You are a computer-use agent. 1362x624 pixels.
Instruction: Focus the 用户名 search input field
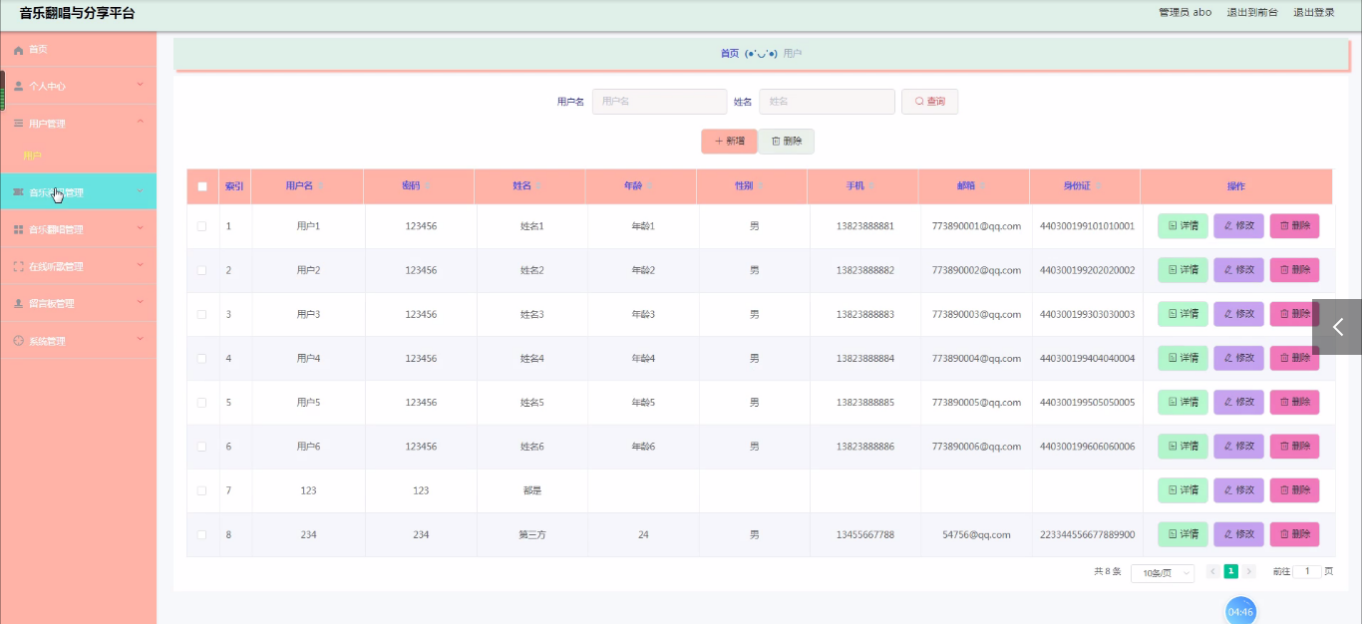click(x=660, y=101)
